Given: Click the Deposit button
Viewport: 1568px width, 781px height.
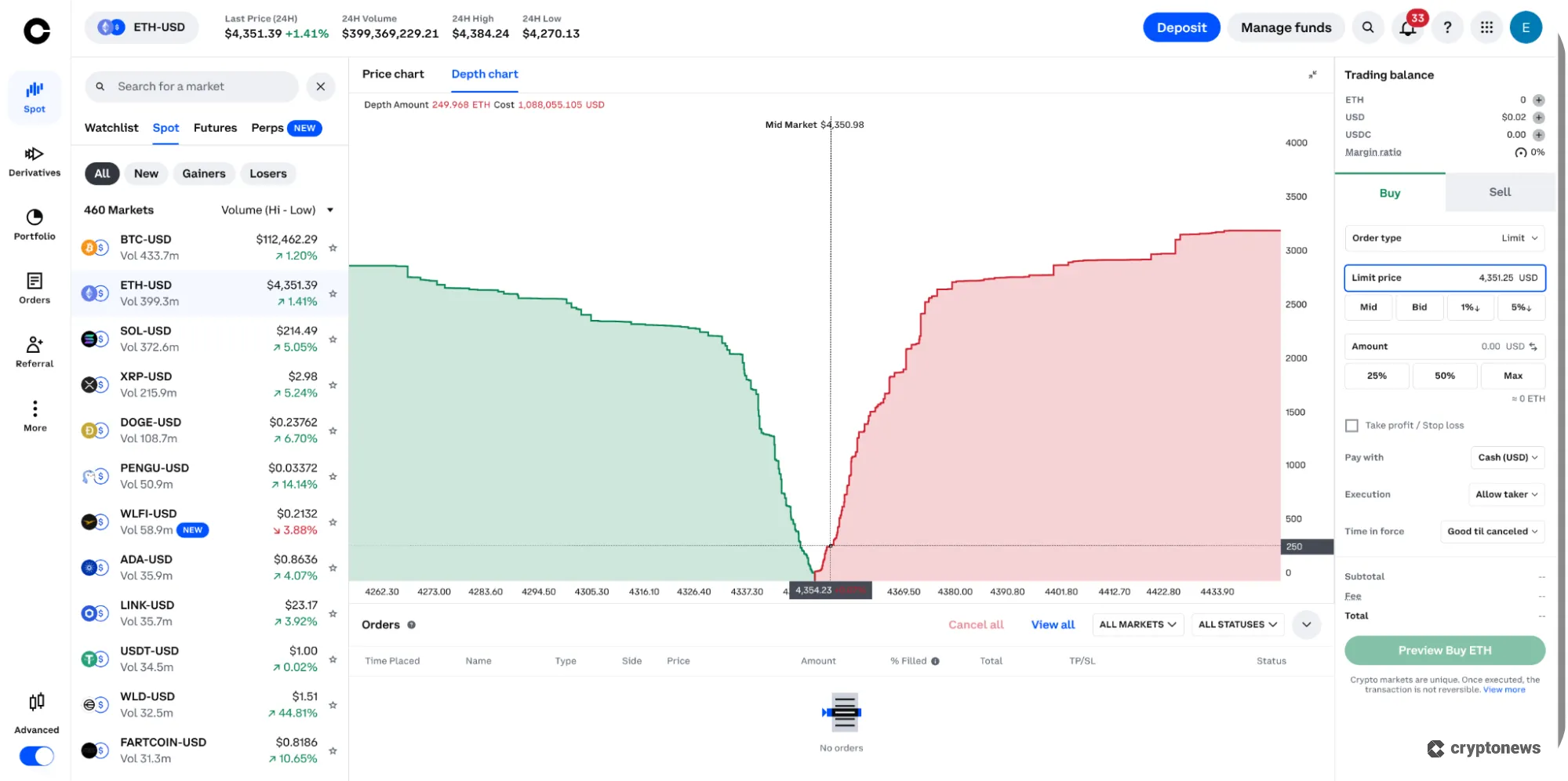Looking at the screenshot, I should 1181,27.
